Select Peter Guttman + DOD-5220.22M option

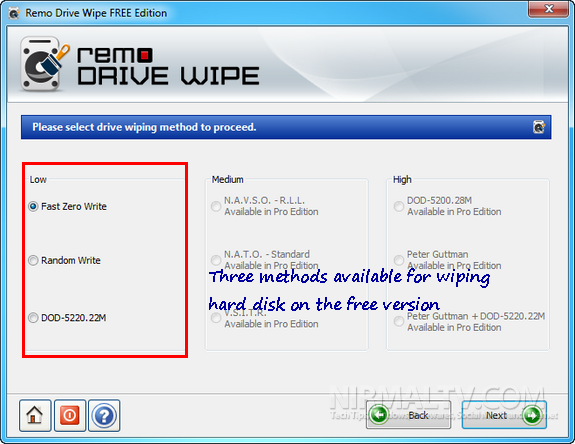coord(399,322)
